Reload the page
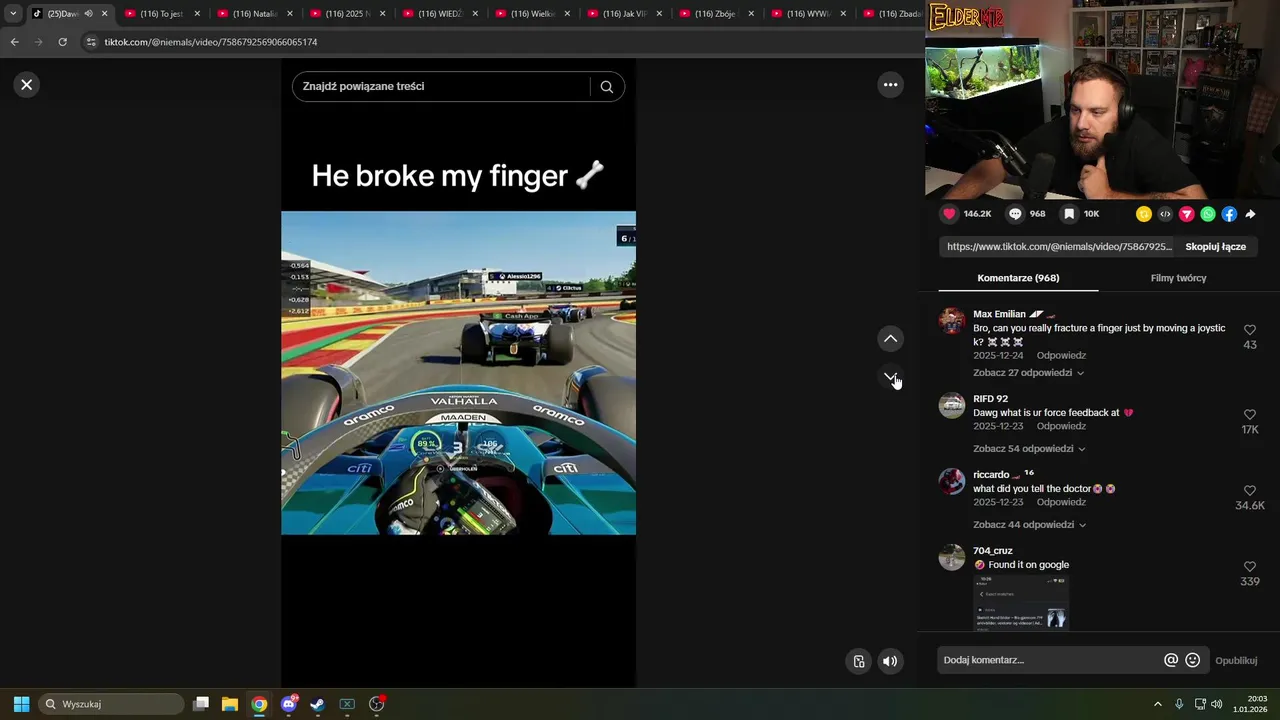Image resolution: width=1280 pixels, height=720 pixels. [x=62, y=42]
